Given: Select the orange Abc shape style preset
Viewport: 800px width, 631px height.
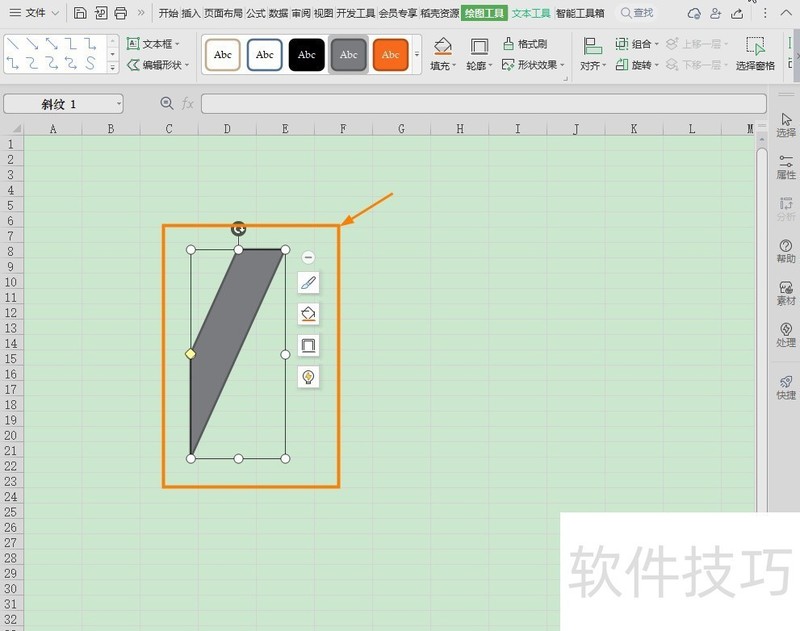Looking at the screenshot, I should tap(390, 55).
